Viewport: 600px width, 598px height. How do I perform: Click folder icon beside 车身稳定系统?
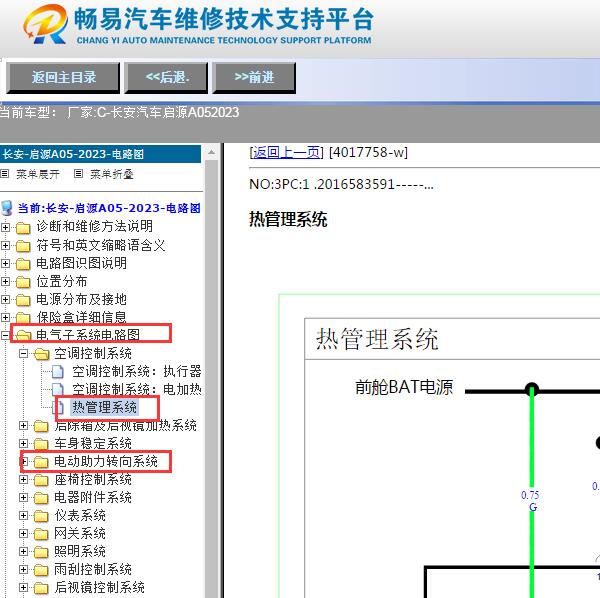point(41,444)
